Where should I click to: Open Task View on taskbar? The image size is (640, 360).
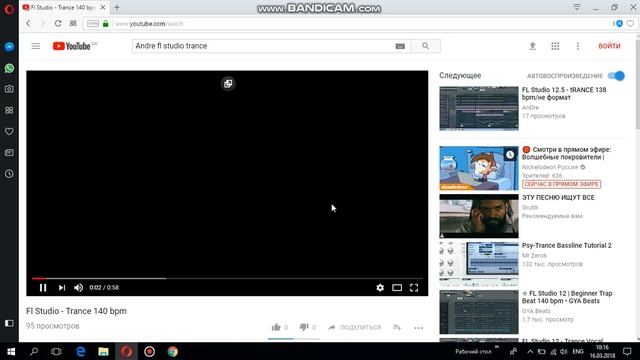pos(56,351)
